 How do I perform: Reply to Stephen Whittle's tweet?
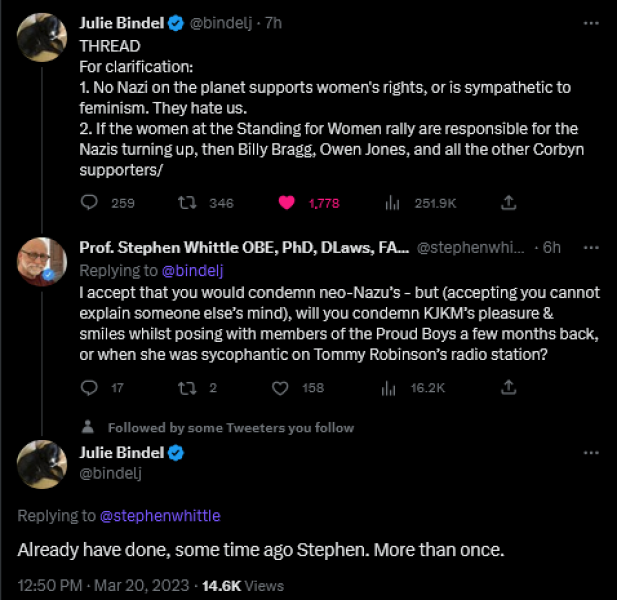[89, 388]
